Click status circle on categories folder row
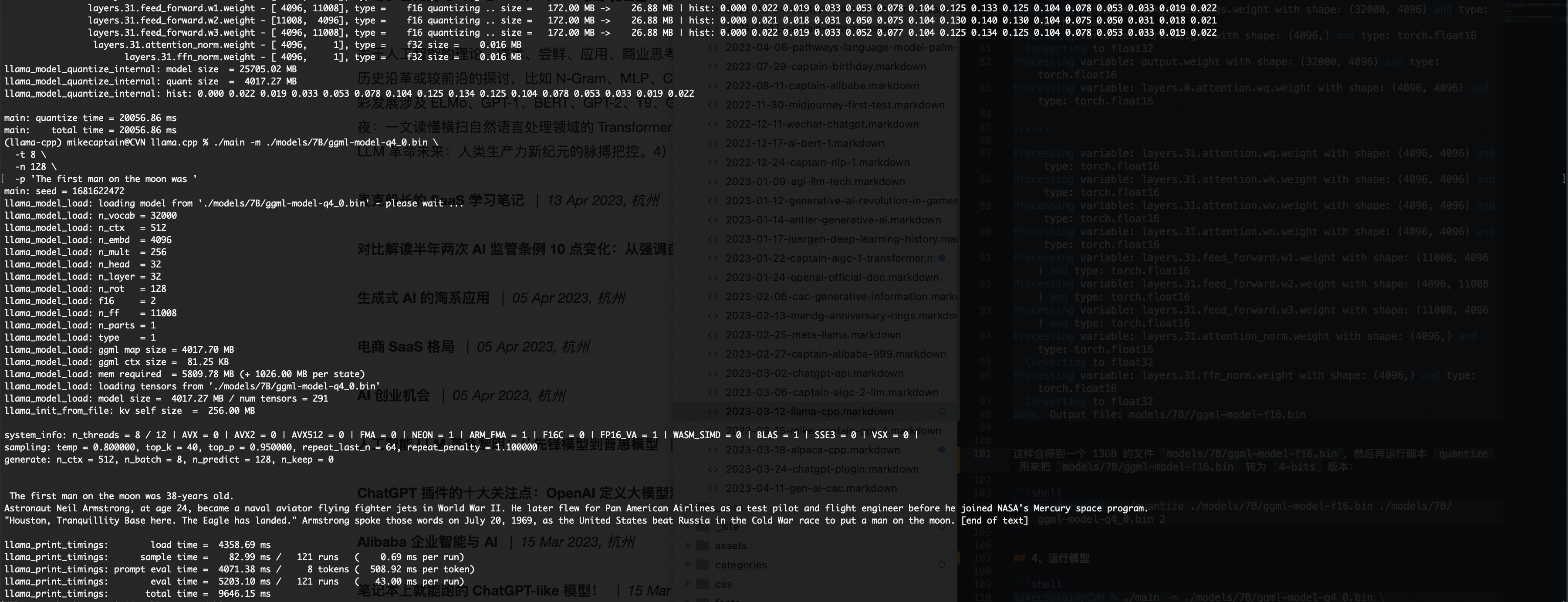 click(x=942, y=565)
